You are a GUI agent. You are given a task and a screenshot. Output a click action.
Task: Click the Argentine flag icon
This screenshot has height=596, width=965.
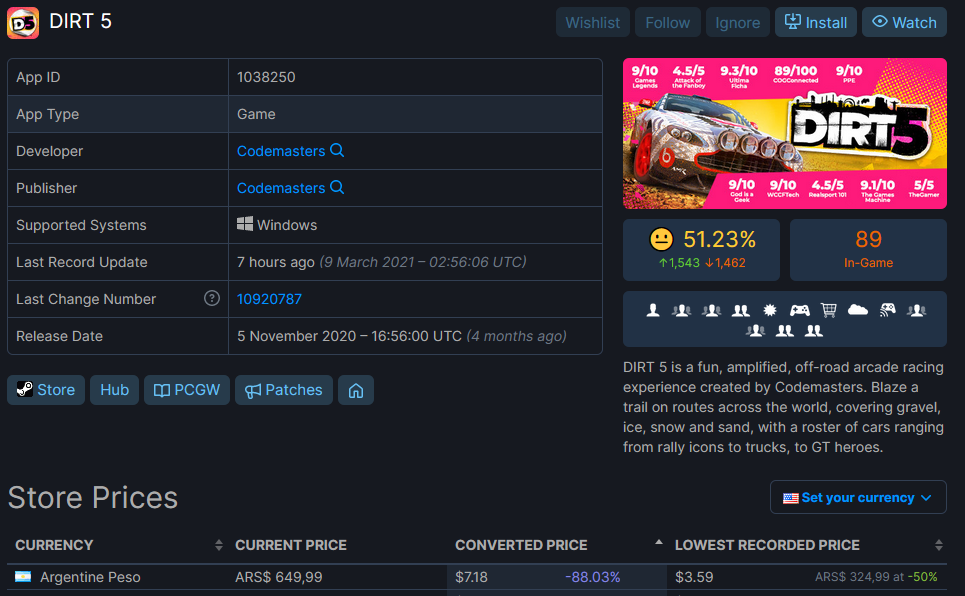(23, 577)
